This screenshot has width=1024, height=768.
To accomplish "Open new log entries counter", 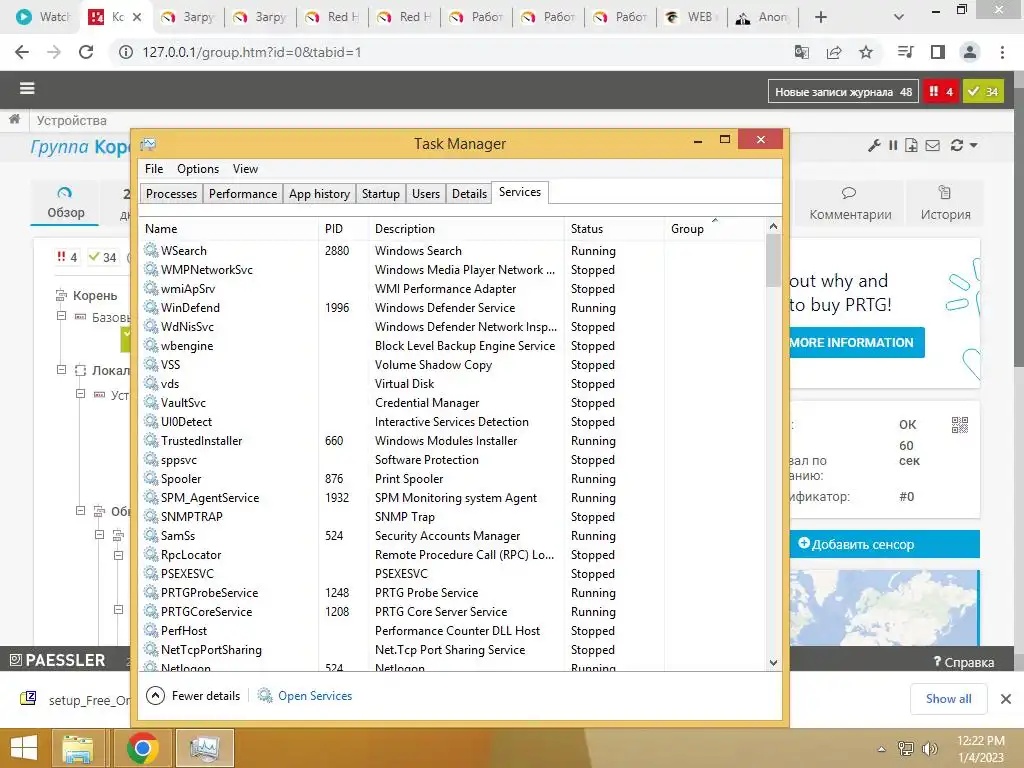I will pos(843,92).
